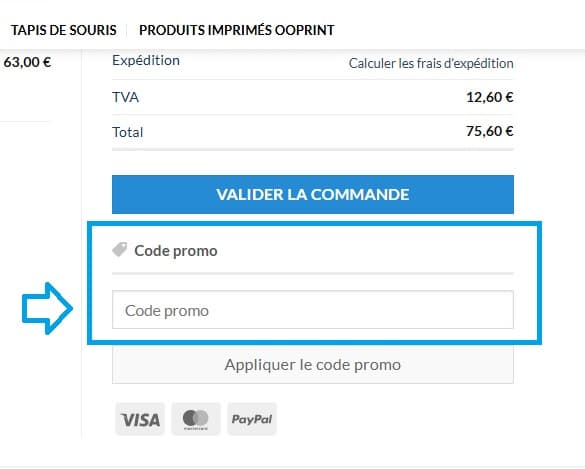Select the 63,00 € item price

(x=27, y=62)
